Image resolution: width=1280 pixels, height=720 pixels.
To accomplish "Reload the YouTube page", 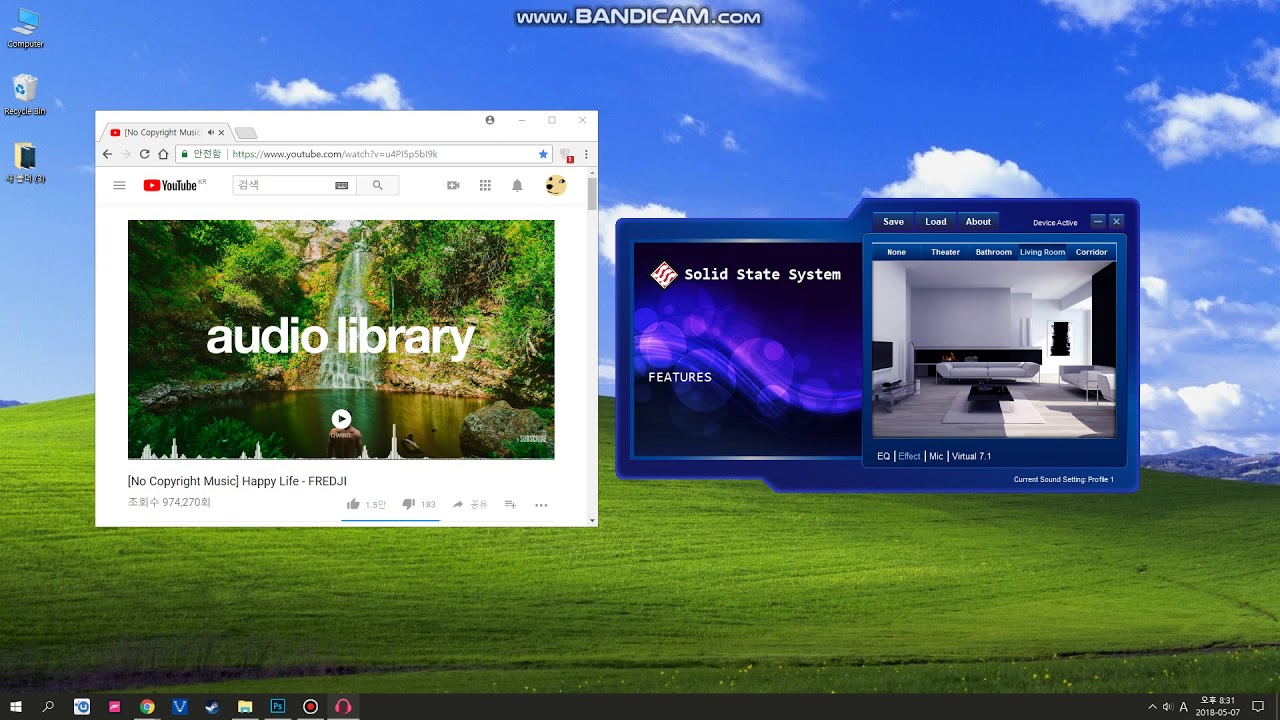I will pyautogui.click(x=144, y=154).
